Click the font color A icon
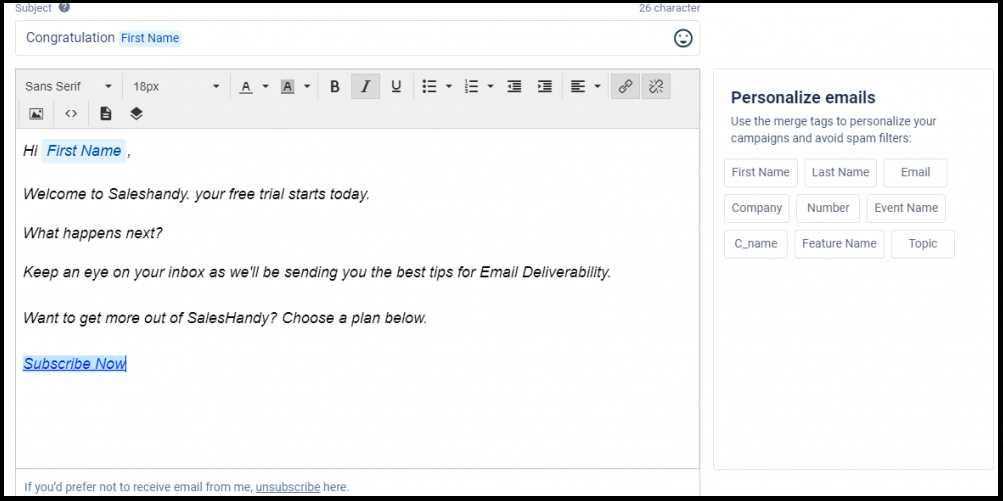Image resolution: width=1004 pixels, height=501 pixels. coord(245,86)
